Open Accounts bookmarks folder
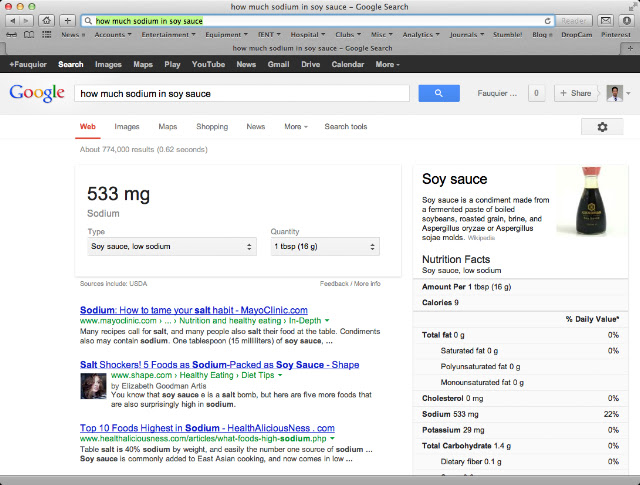The image size is (640, 485). pos(113,35)
